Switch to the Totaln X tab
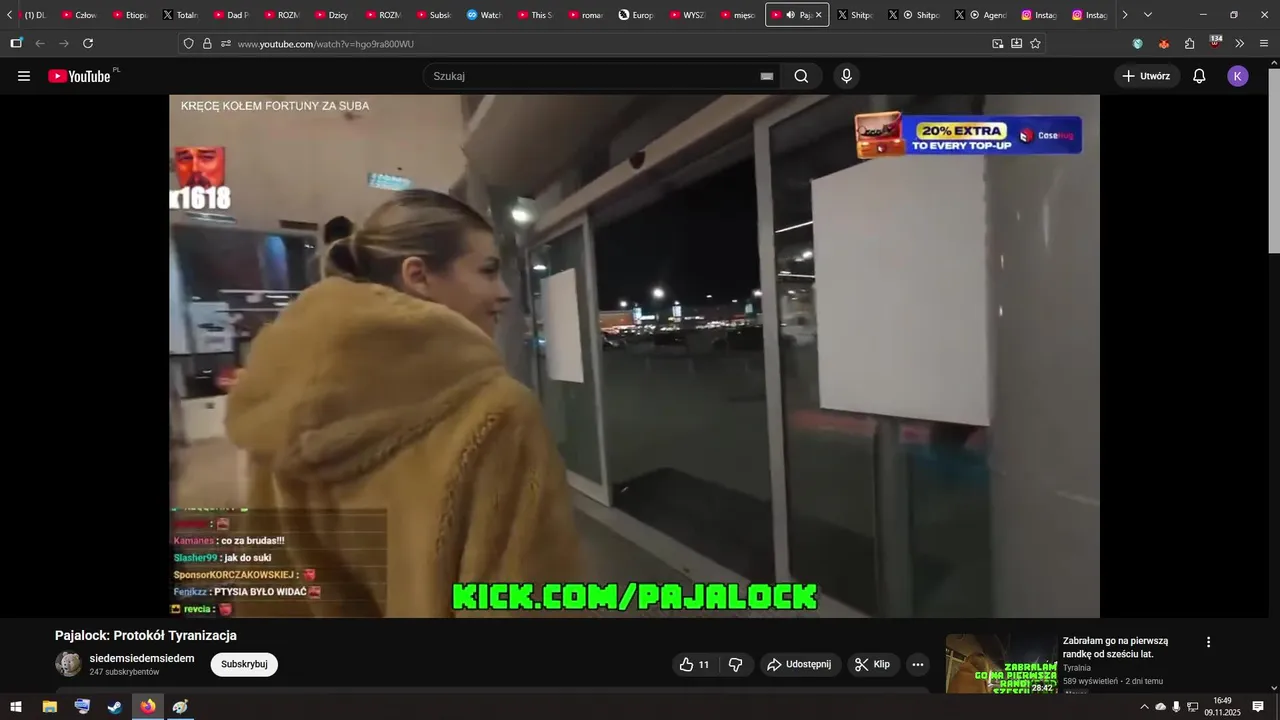Image resolution: width=1280 pixels, height=720 pixels. pyautogui.click(x=181, y=15)
